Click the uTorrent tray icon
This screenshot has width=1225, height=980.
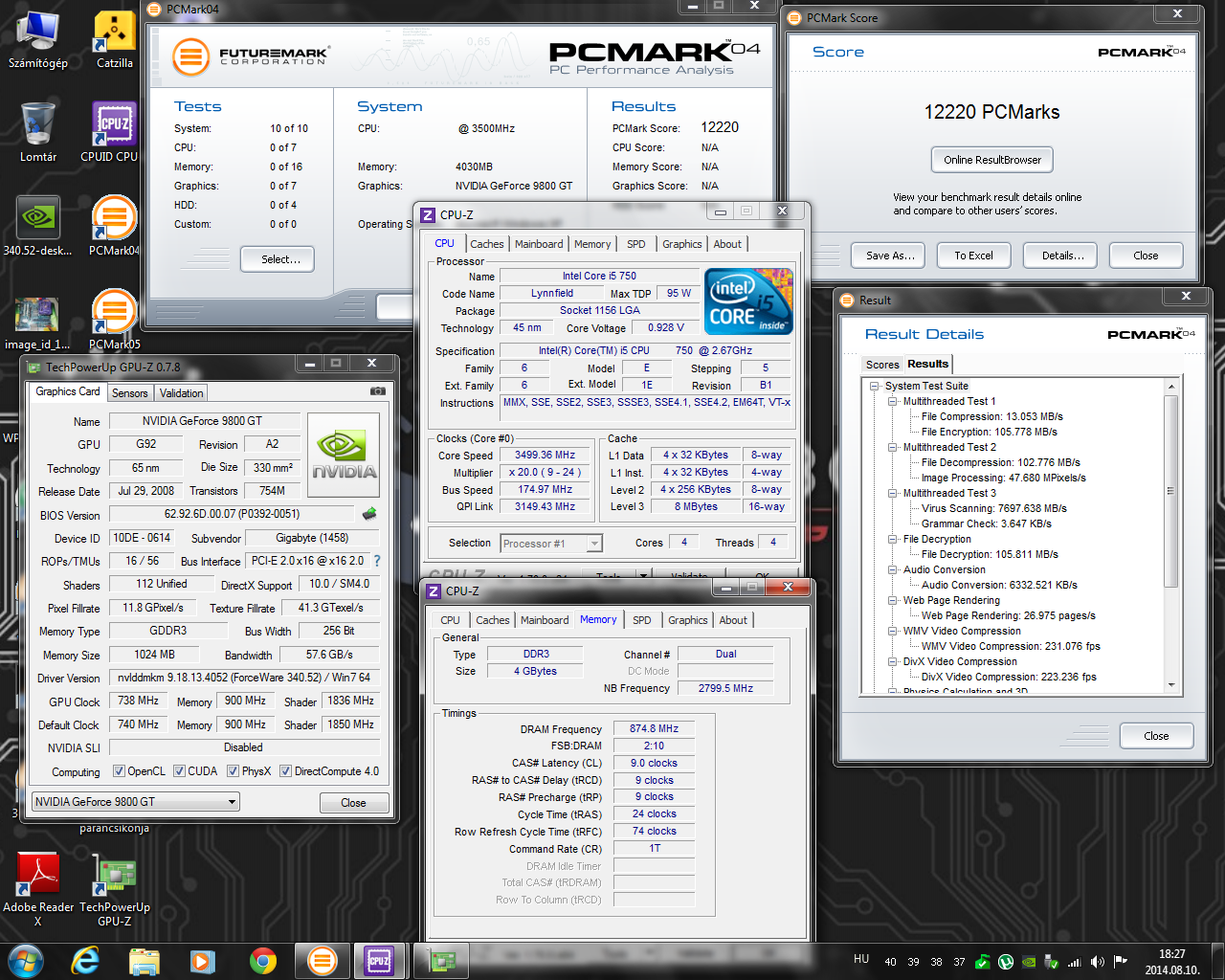[x=1006, y=962]
